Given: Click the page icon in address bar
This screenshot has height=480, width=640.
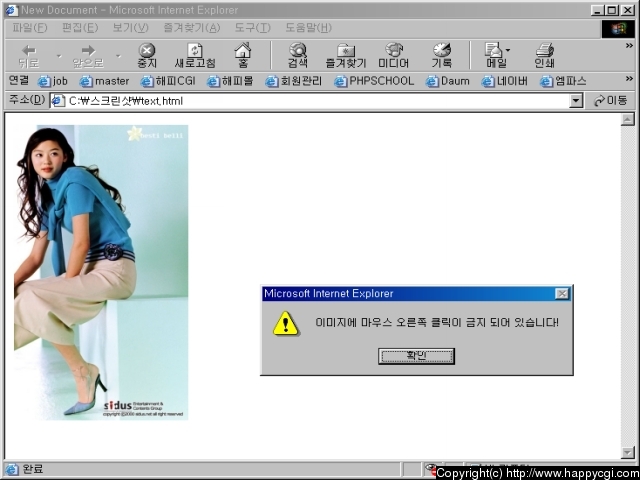Looking at the screenshot, I should [x=58, y=101].
